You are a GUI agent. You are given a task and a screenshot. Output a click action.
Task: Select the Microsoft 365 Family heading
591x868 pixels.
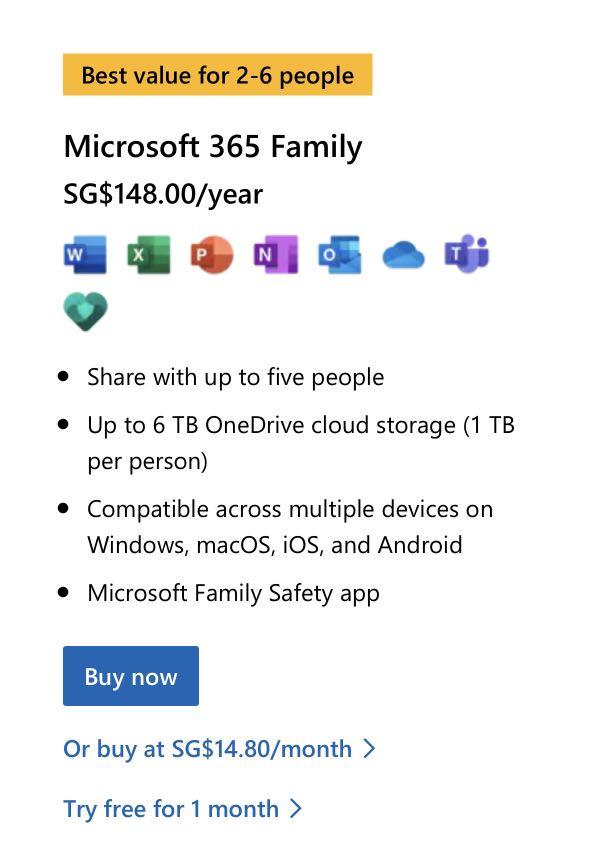coord(213,146)
